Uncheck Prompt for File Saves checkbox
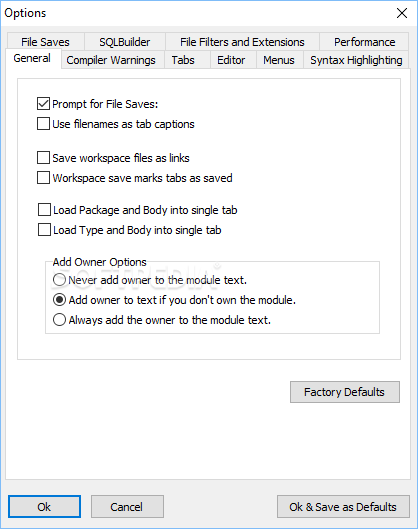 [44, 104]
